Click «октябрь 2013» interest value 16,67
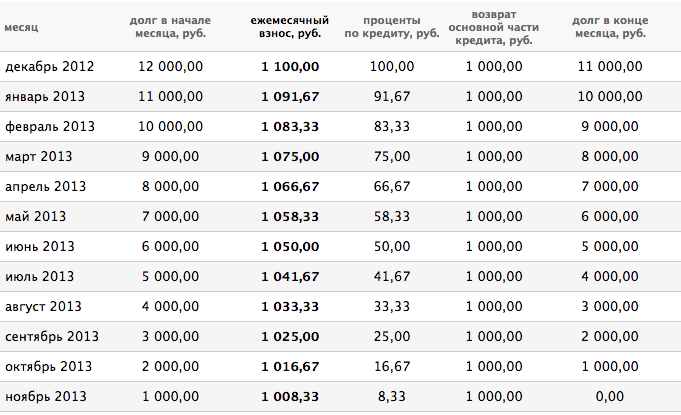Screen dimensions: 681x415 pos(392,366)
